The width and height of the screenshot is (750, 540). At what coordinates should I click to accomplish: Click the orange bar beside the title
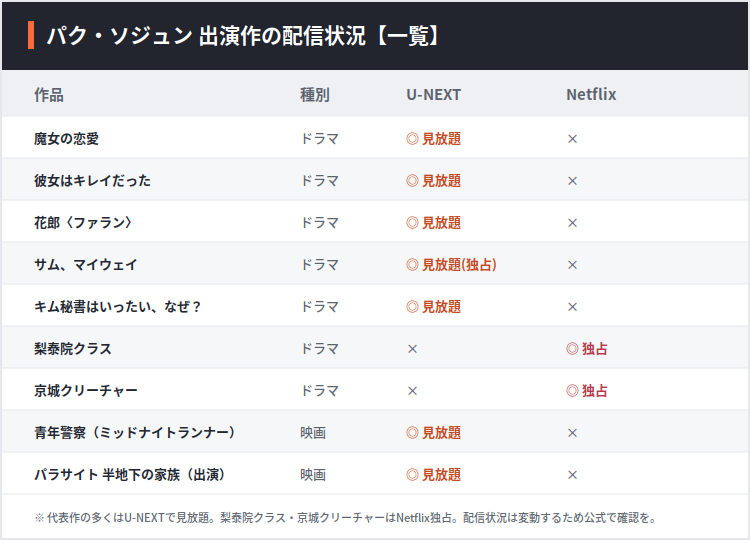click(31, 35)
